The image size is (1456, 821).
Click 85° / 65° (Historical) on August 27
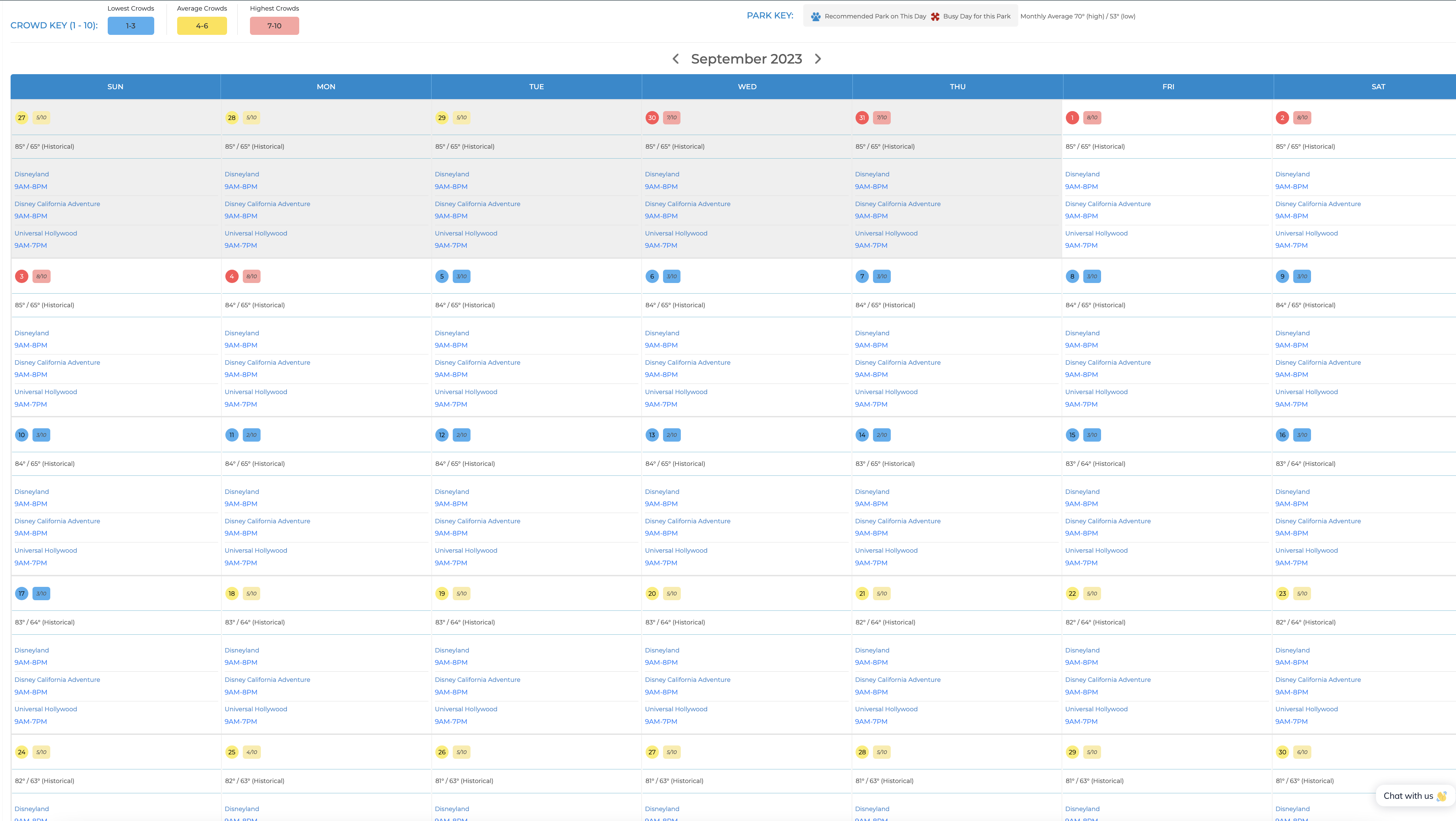click(45, 146)
